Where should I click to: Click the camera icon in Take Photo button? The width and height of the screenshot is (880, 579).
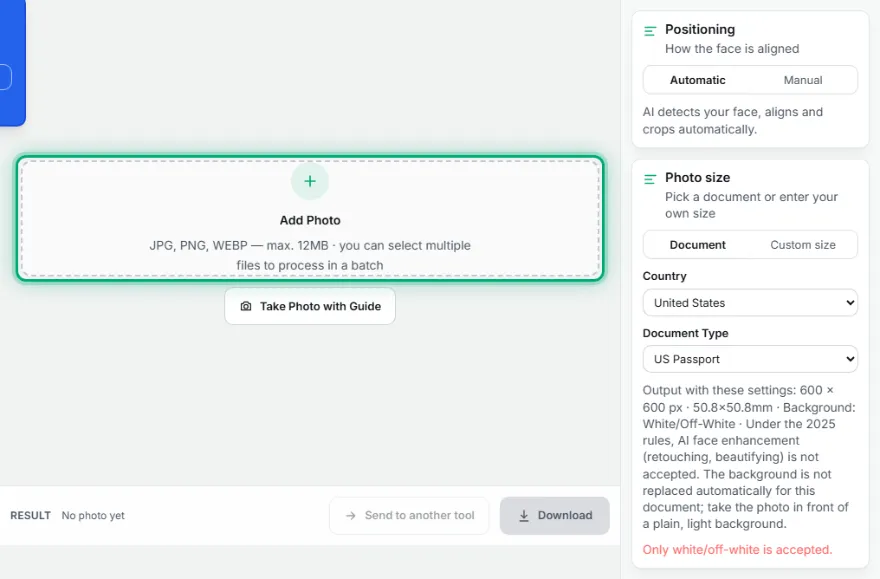[x=246, y=306]
